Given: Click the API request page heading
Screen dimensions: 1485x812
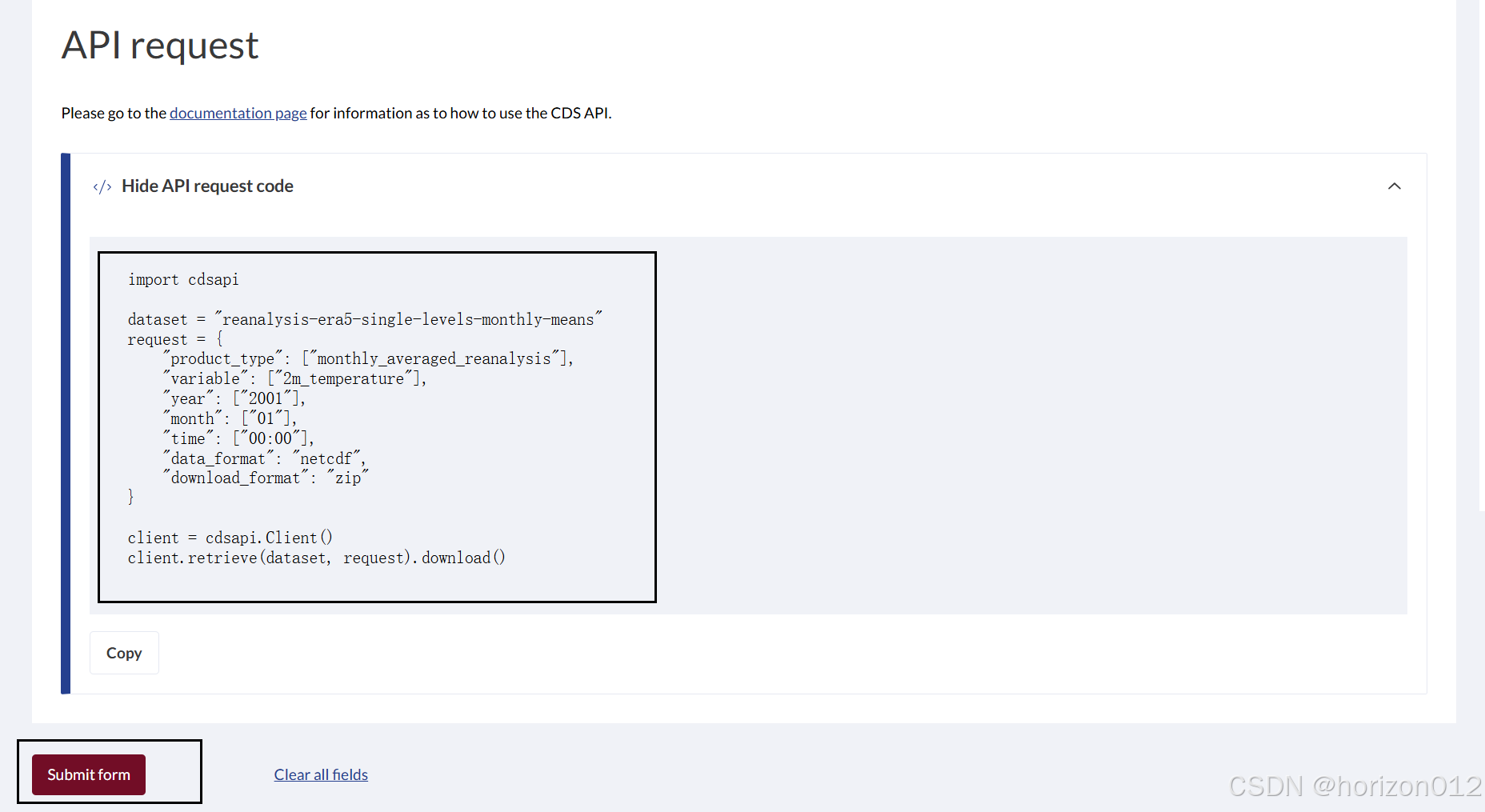Looking at the screenshot, I should pos(160,45).
